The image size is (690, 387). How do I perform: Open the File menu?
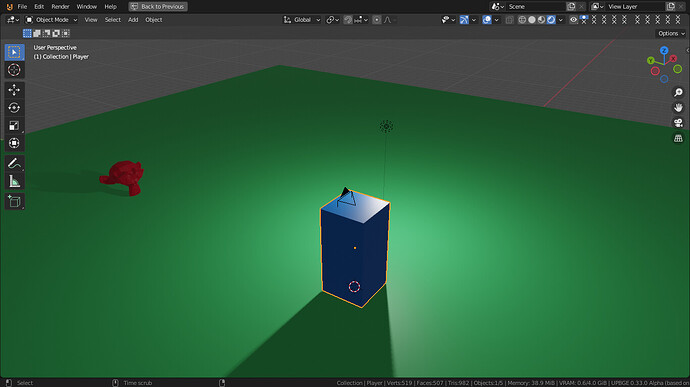pyautogui.click(x=22, y=7)
